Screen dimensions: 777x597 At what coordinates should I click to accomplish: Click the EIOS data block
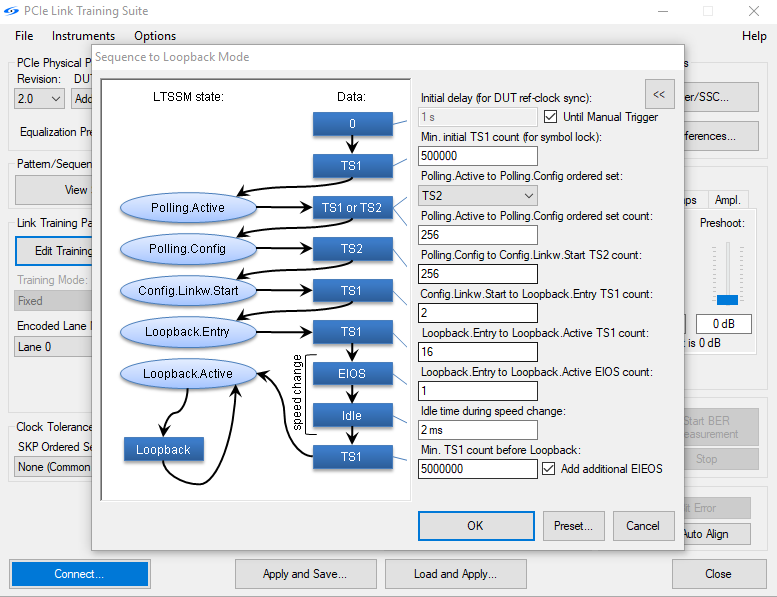tap(352, 374)
